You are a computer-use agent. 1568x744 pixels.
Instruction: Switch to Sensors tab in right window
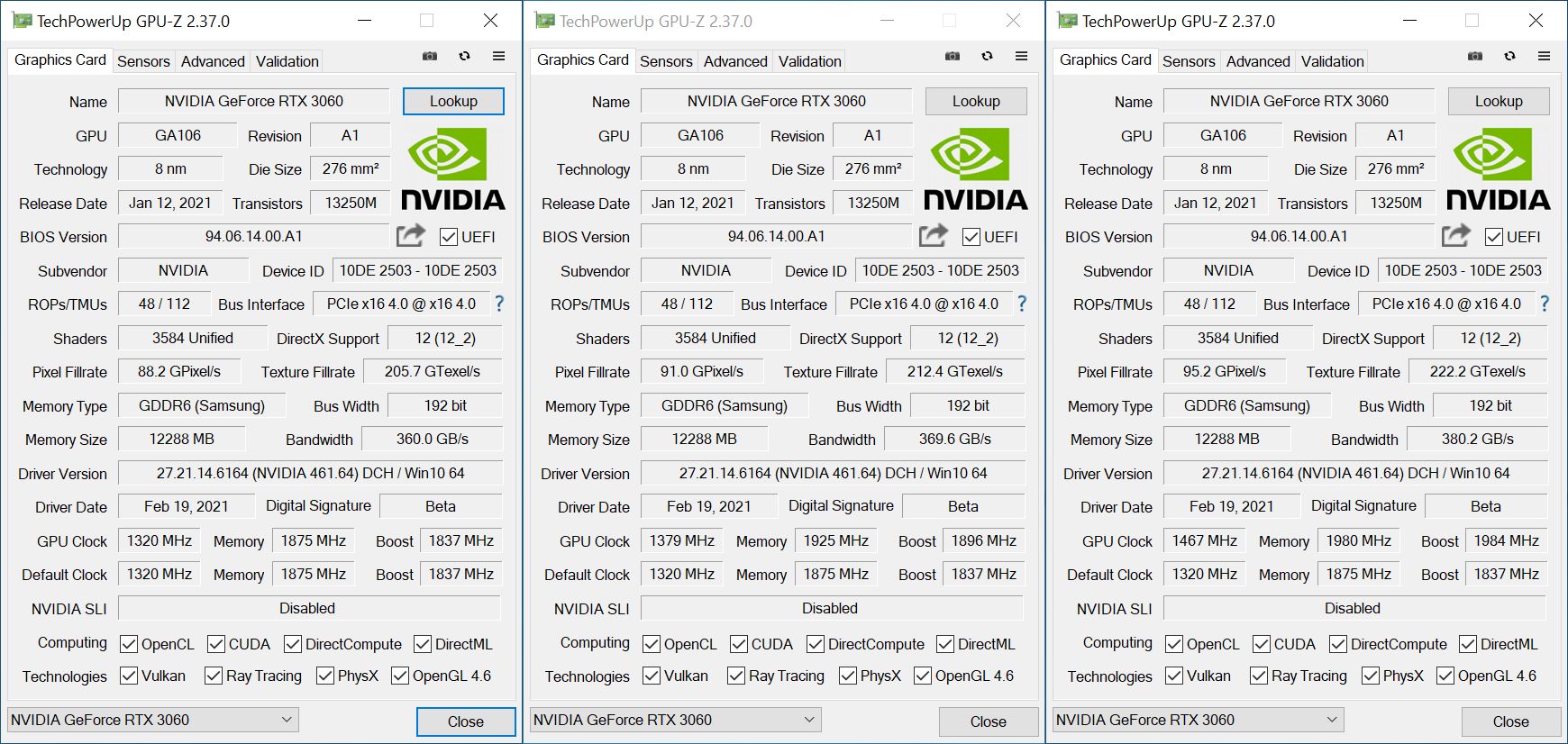pos(1189,61)
